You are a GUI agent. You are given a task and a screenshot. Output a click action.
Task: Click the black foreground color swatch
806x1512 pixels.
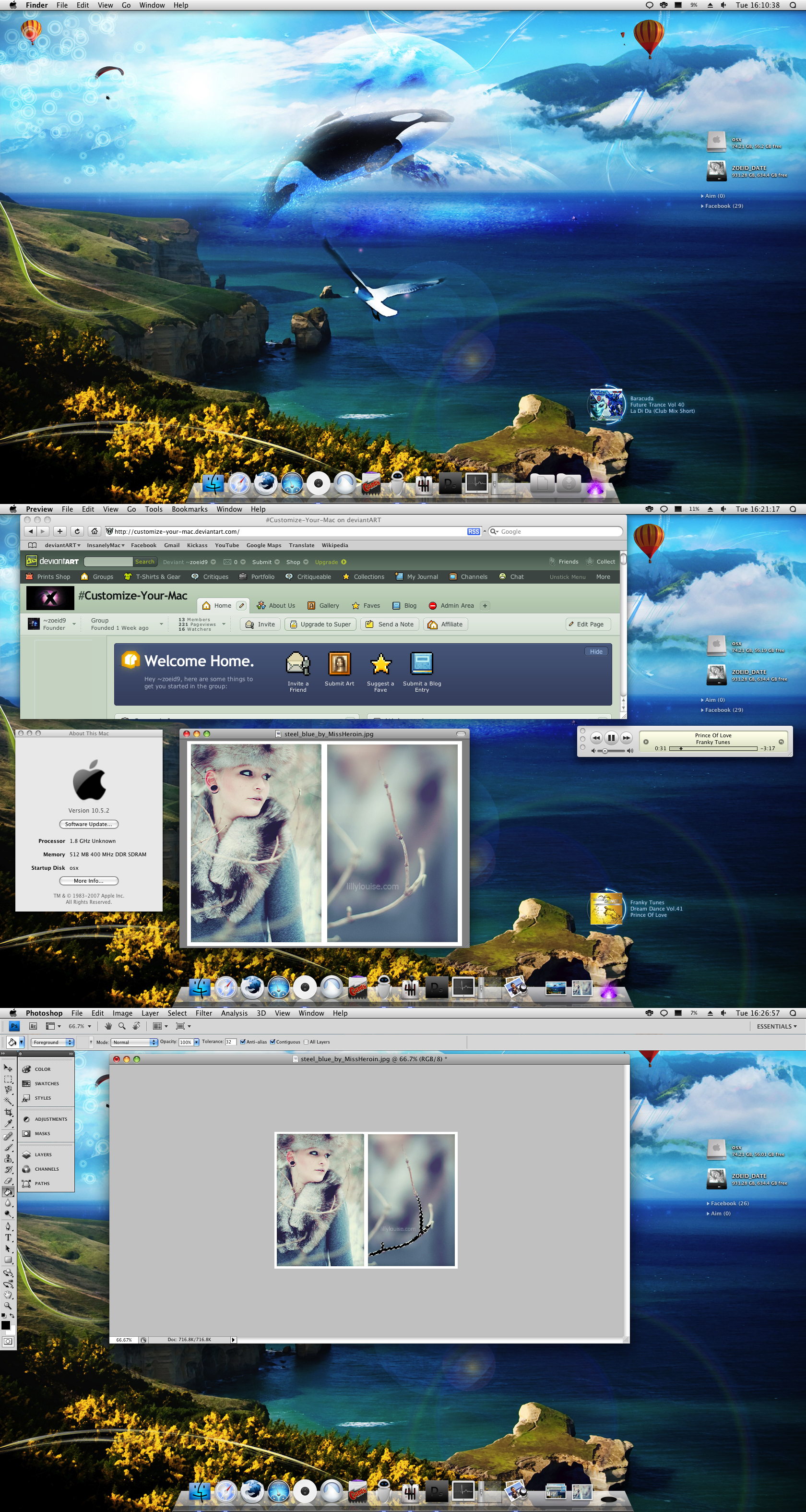click(6, 1325)
